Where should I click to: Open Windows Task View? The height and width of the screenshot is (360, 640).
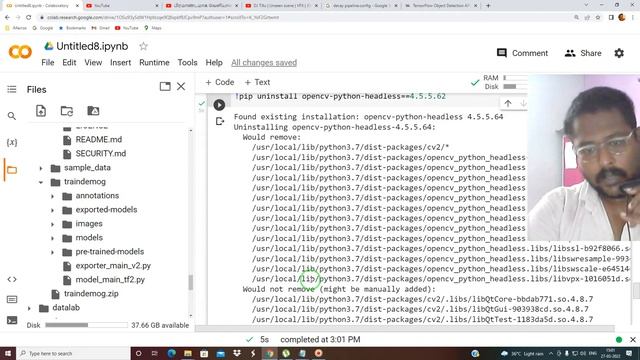[x=155, y=353]
